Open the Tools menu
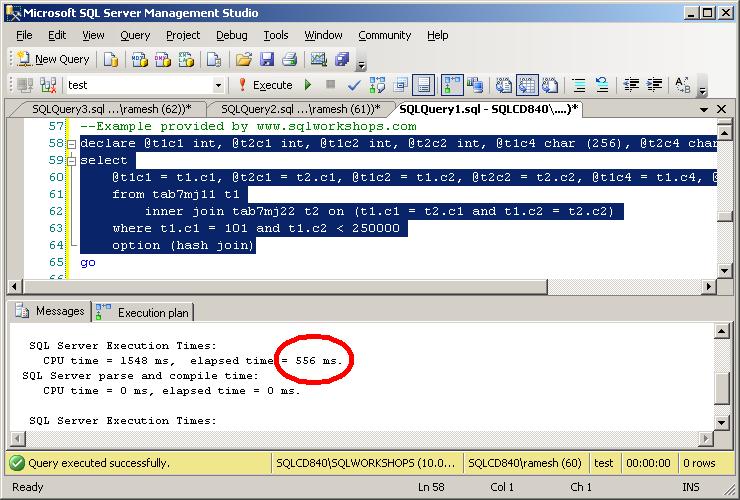740x500 pixels. (276, 35)
